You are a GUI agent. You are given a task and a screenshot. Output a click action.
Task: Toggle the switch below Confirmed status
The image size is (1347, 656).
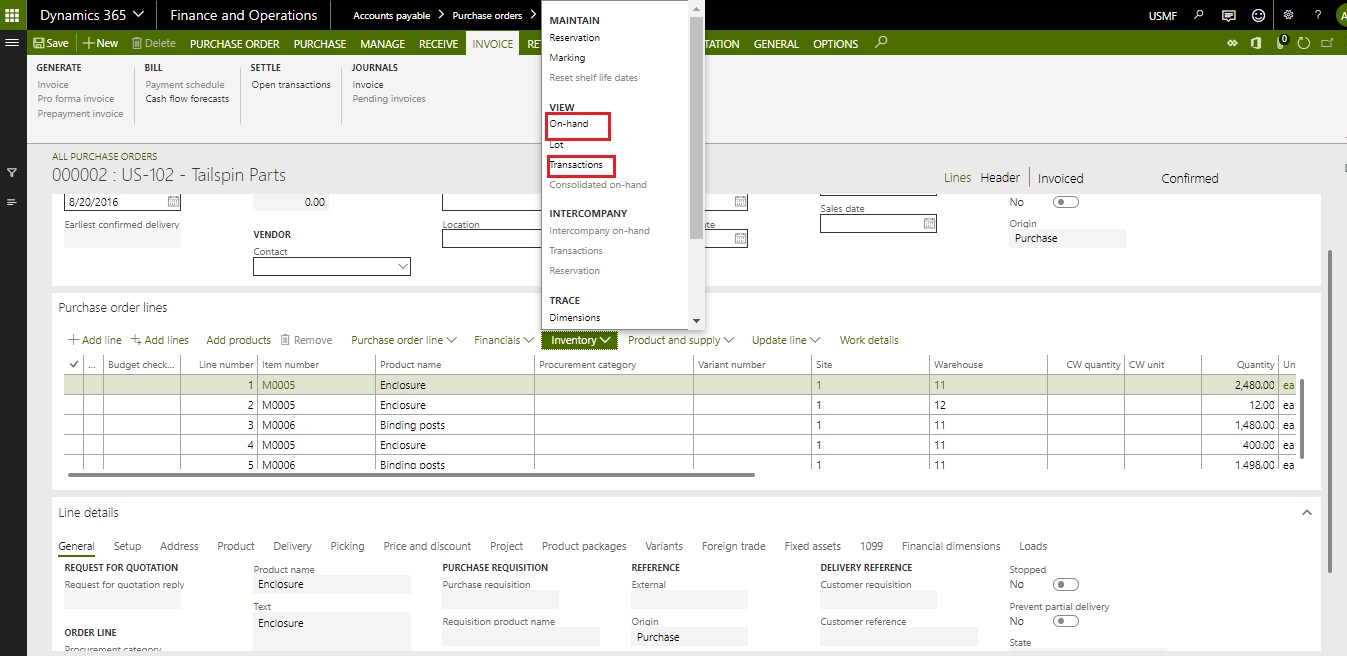click(x=1066, y=202)
